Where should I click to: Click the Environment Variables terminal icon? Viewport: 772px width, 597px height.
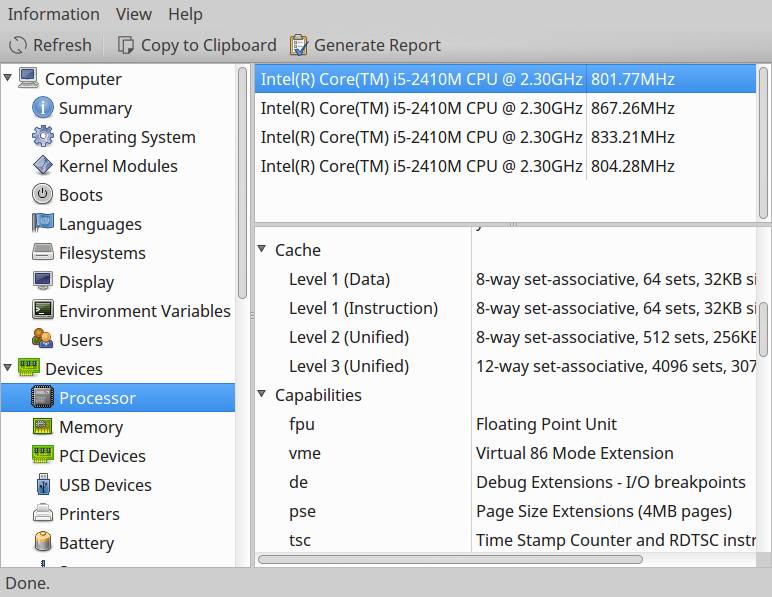pyautogui.click(x=43, y=310)
